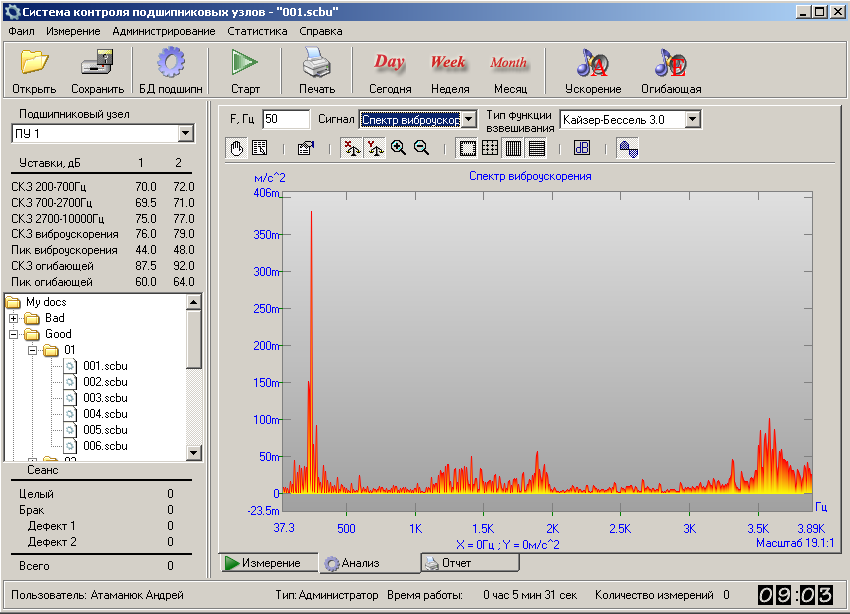Open the weighting function dropdown Кайзер-Бессель
Viewport: 850px width, 614px height.
pos(693,119)
